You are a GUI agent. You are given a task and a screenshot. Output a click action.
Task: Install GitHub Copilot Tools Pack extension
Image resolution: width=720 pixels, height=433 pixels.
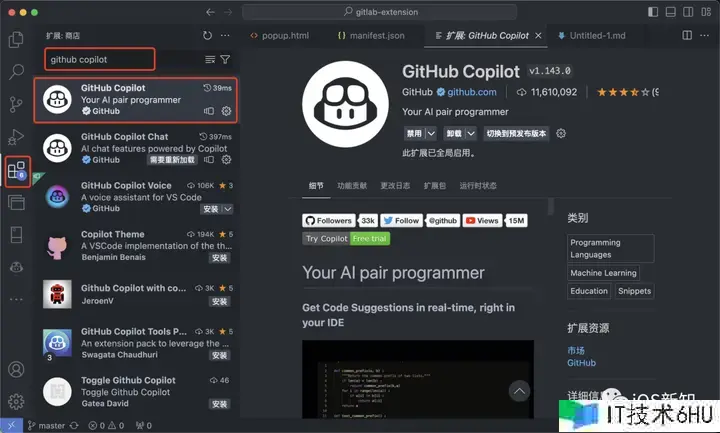pos(219,355)
